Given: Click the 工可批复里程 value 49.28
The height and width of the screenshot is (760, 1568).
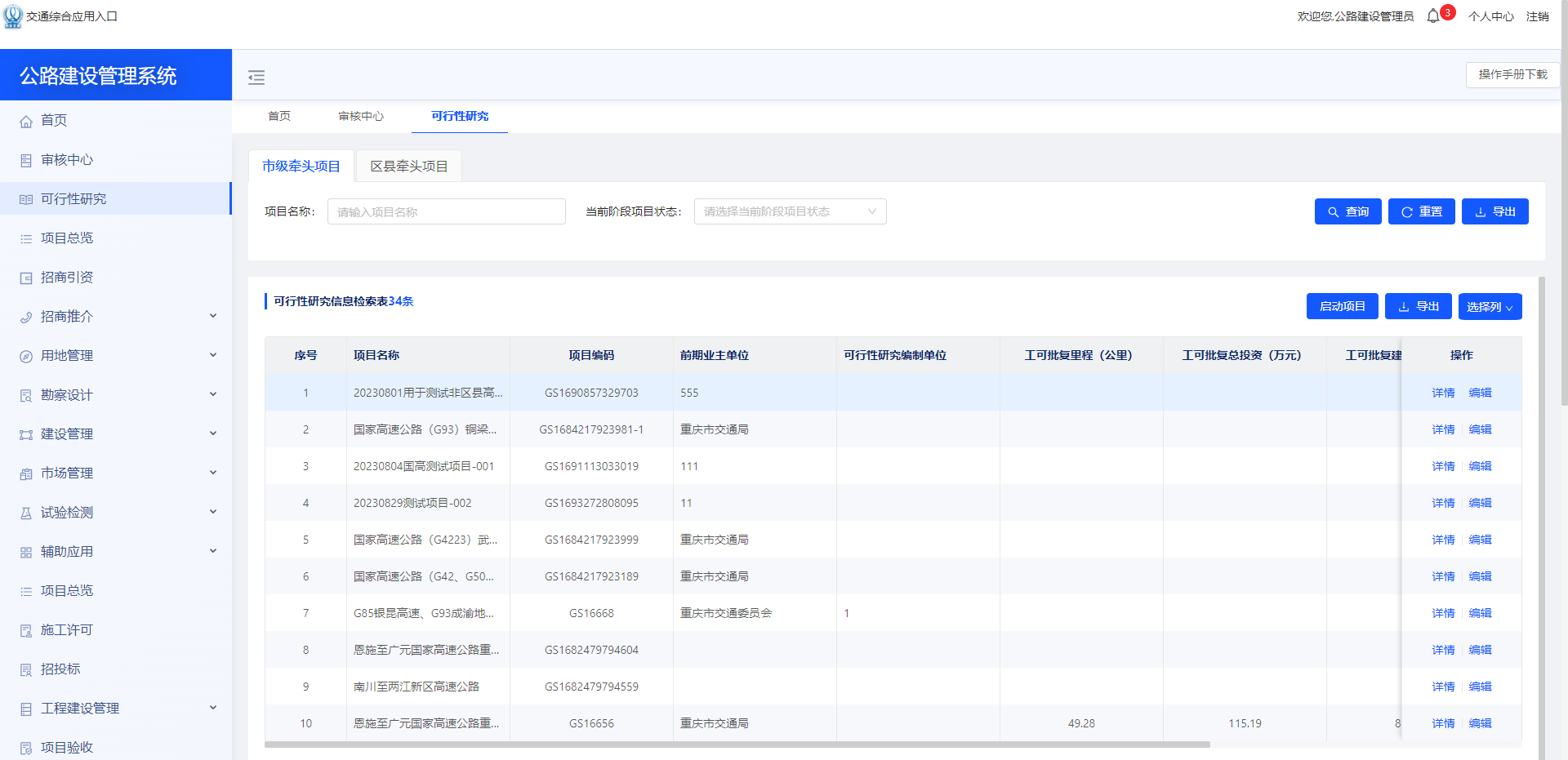Looking at the screenshot, I should pyautogui.click(x=1081, y=723).
